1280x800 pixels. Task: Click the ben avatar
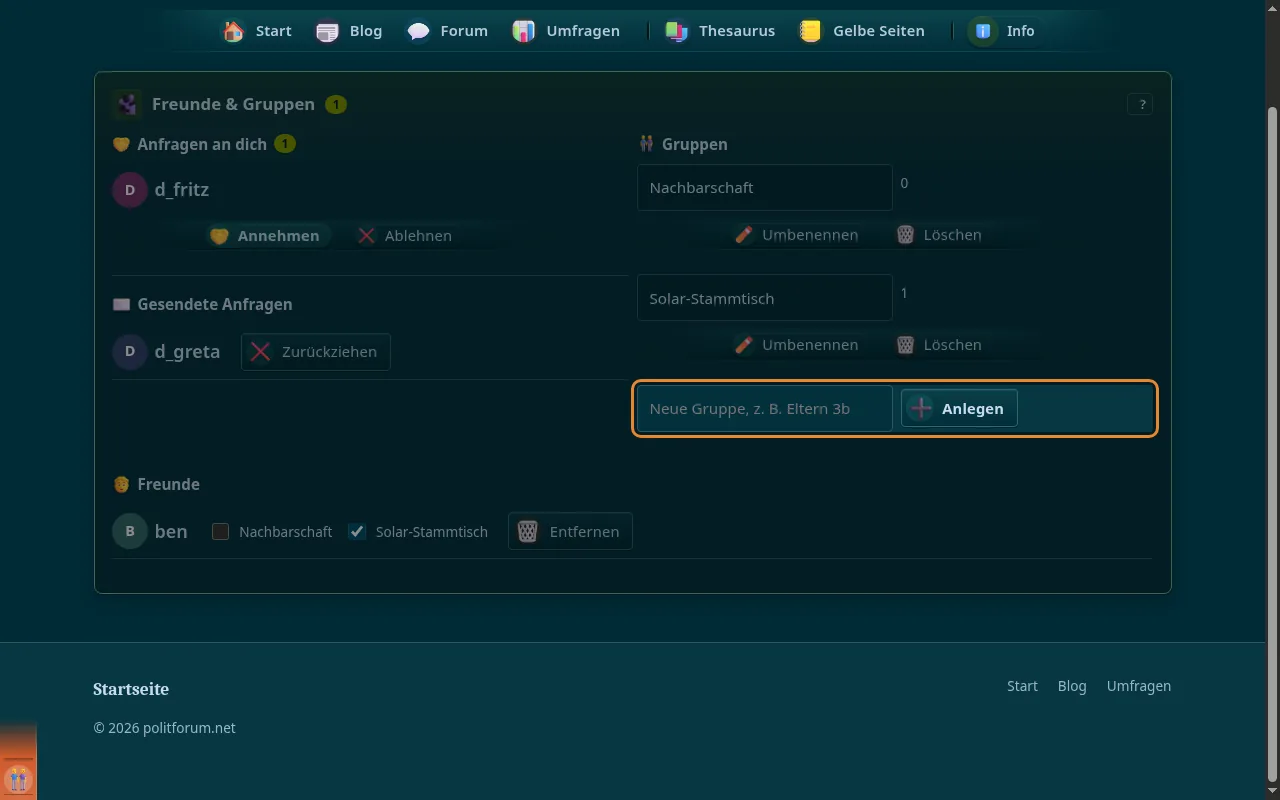point(130,531)
